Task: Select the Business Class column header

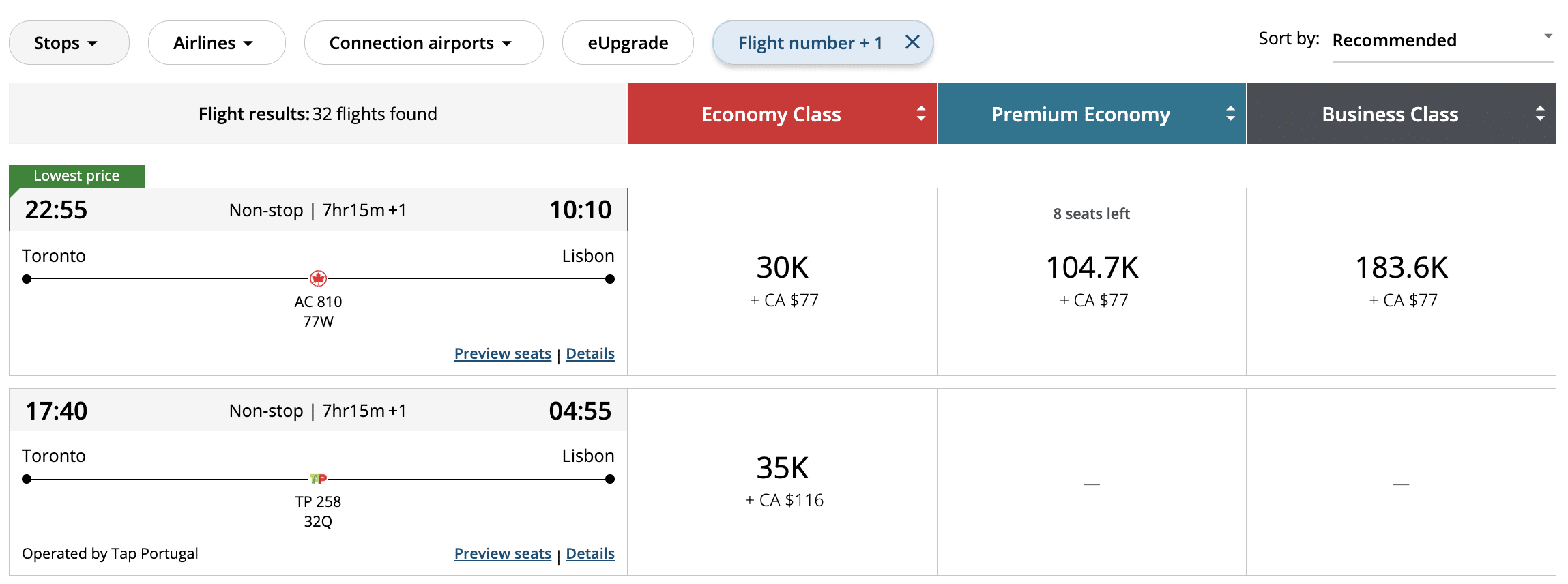Action: (x=1390, y=114)
